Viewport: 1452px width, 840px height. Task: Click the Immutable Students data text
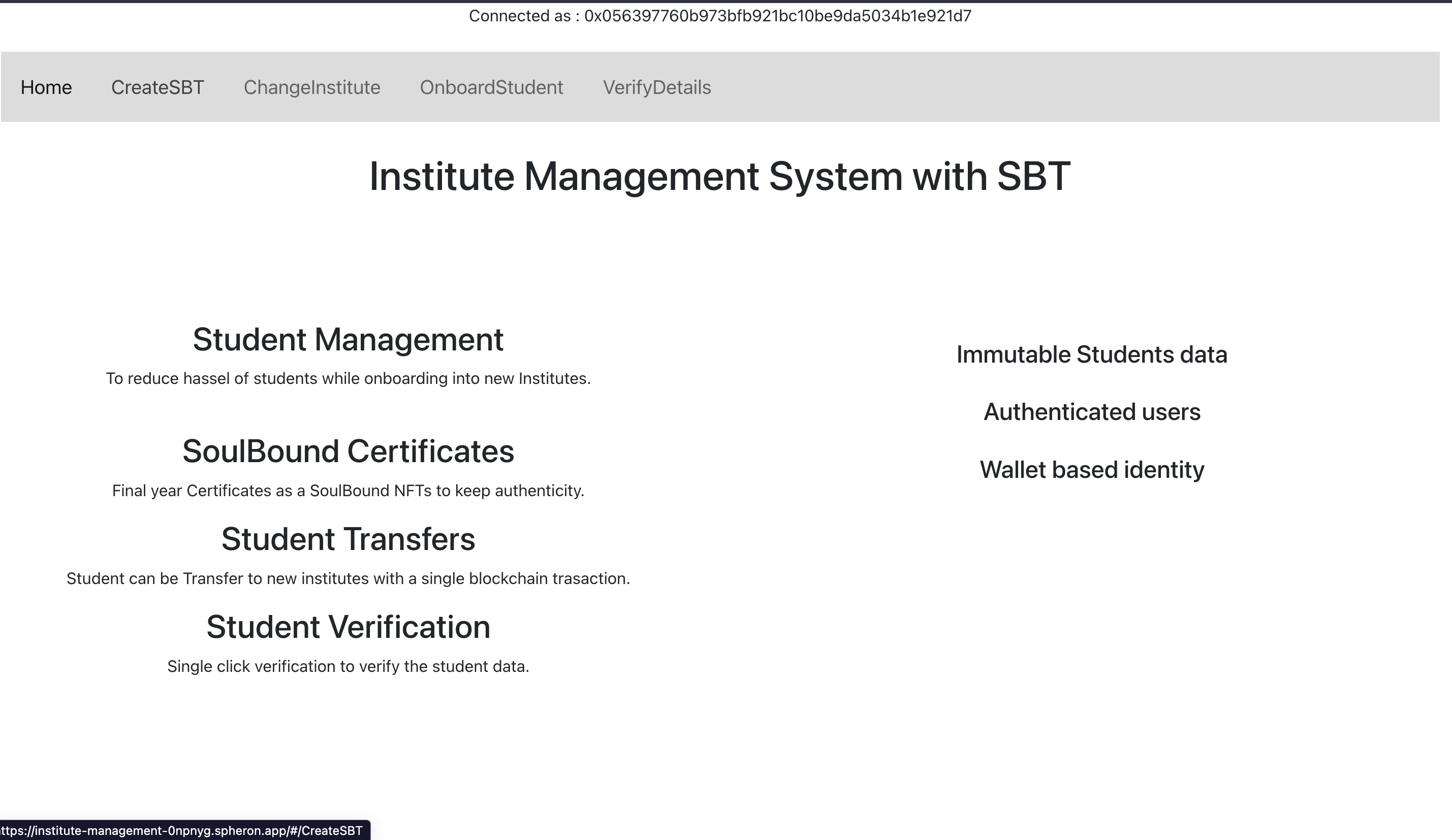pyautogui.click(x=1091, y=354)
